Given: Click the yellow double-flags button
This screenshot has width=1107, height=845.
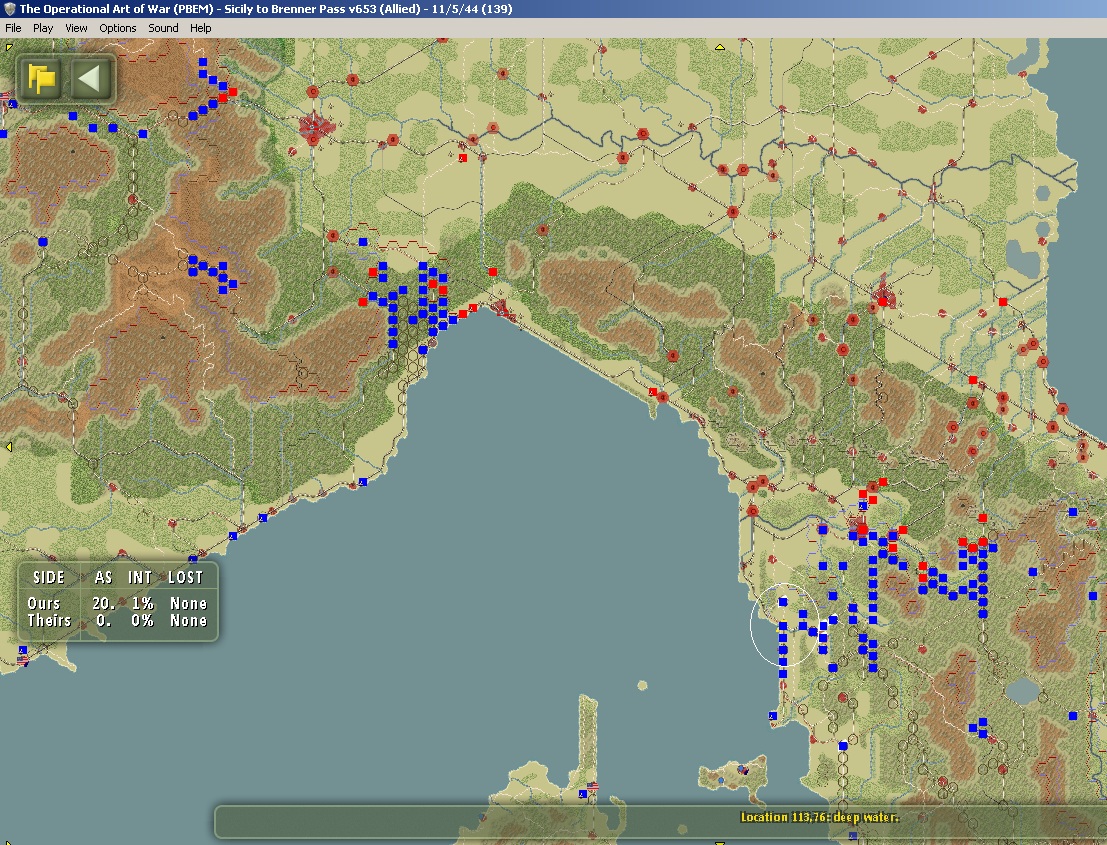Looking at the screenshot, I should coord(42,78).
